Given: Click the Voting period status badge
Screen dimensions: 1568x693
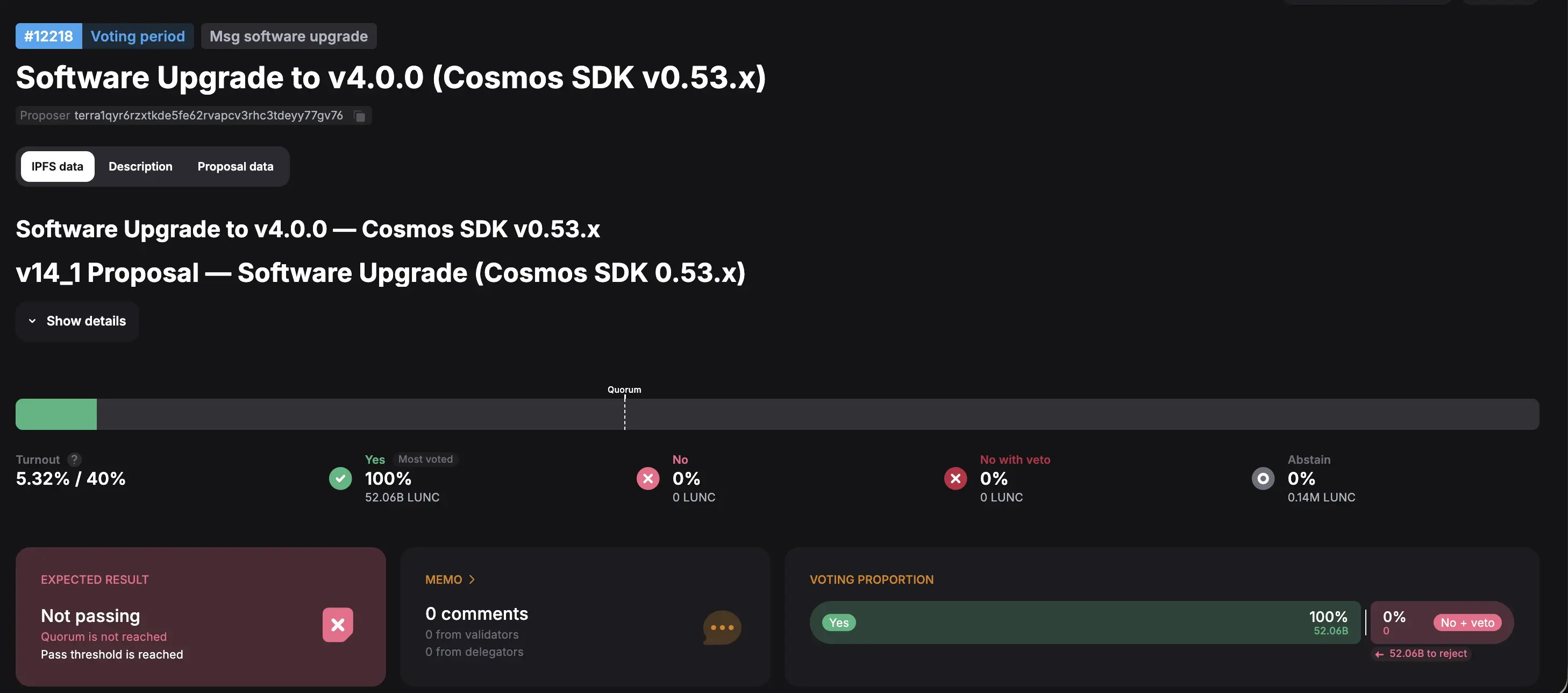Looking at the screenshot, I should [x=138, y=36].
